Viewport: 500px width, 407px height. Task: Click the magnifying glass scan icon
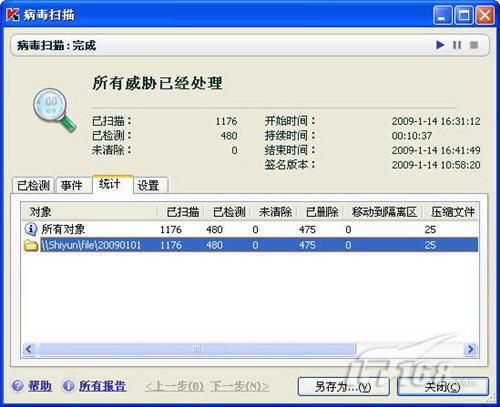pyautogui.click(x=54, y=110)
